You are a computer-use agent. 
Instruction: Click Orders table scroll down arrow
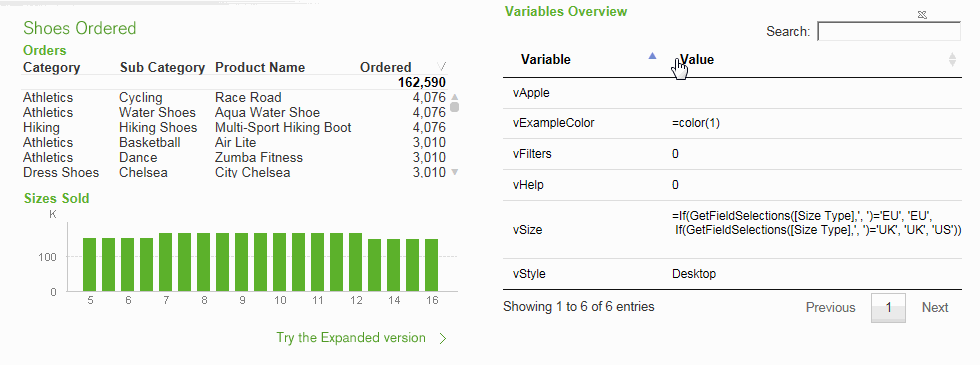coord(454,172)
